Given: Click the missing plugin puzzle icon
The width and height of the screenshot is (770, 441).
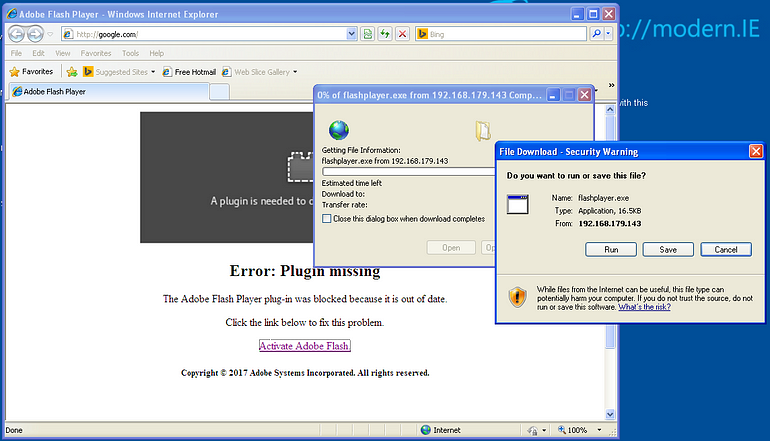Looking at the screenshot, I should pos(301,167).
